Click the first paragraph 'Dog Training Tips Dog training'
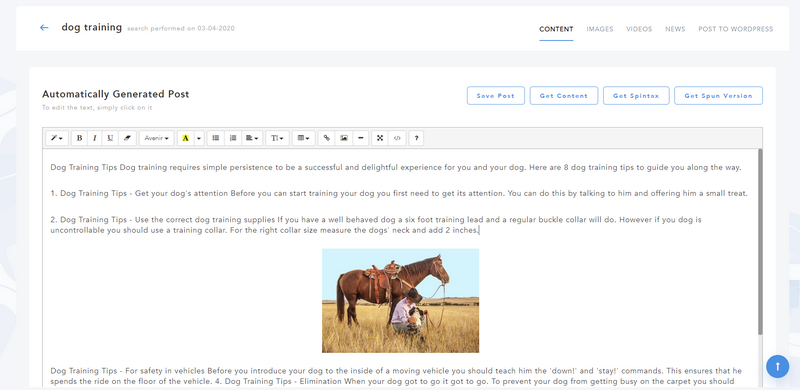 click(x=396, y=167)
